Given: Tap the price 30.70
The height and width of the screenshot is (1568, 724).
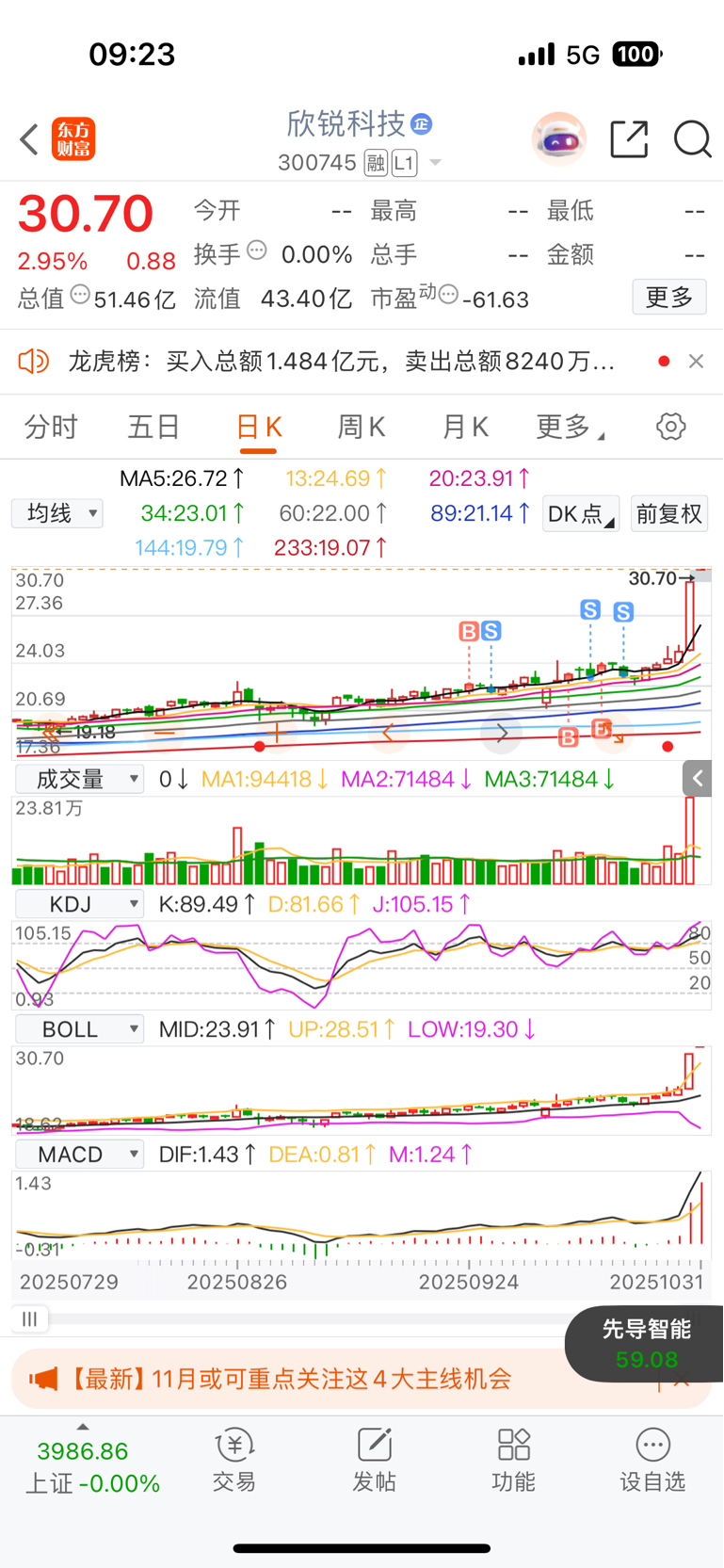Looking at the screenshot, I should point(86,214).
